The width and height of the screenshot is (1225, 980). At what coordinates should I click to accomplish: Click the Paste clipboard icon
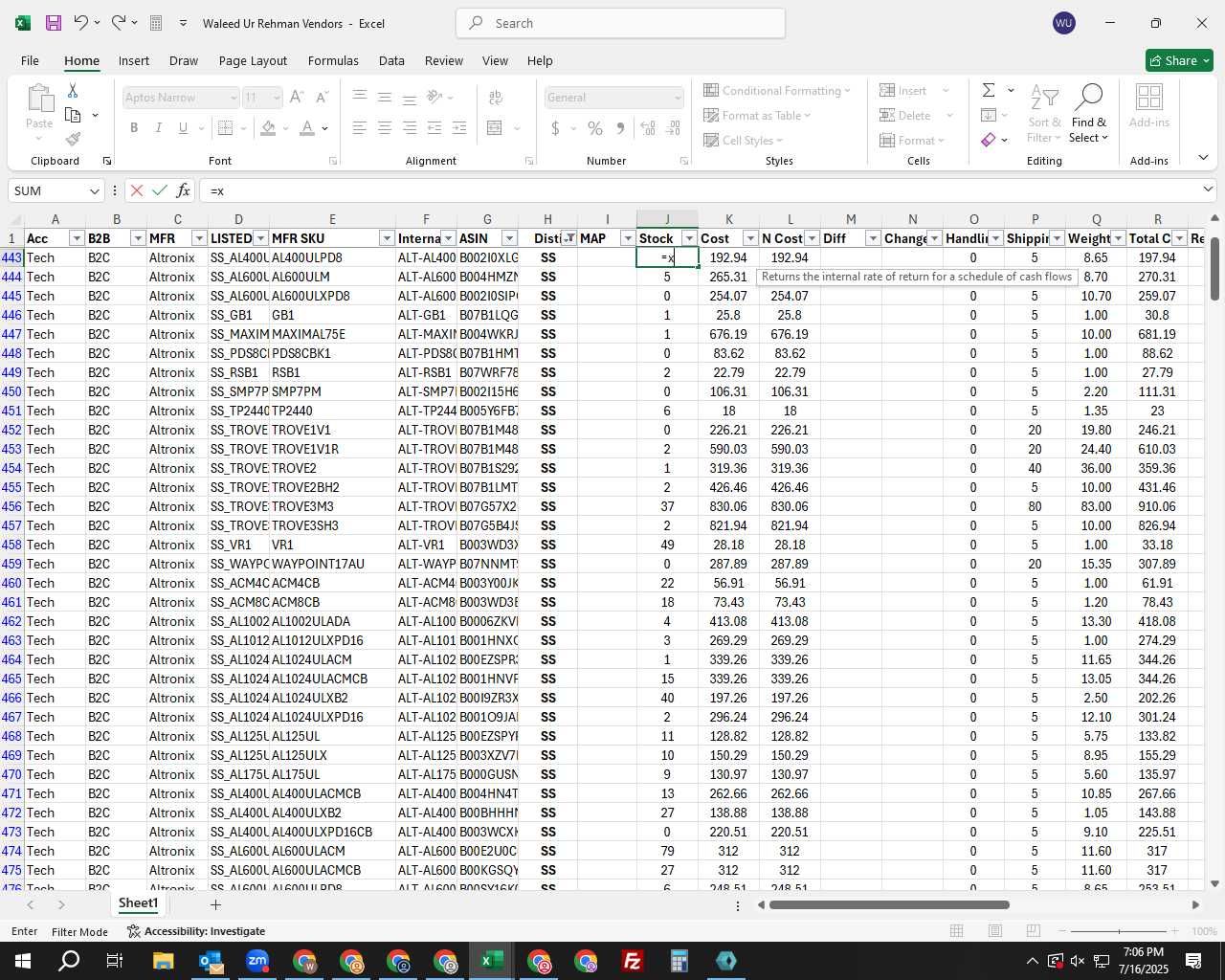point(39,99)
